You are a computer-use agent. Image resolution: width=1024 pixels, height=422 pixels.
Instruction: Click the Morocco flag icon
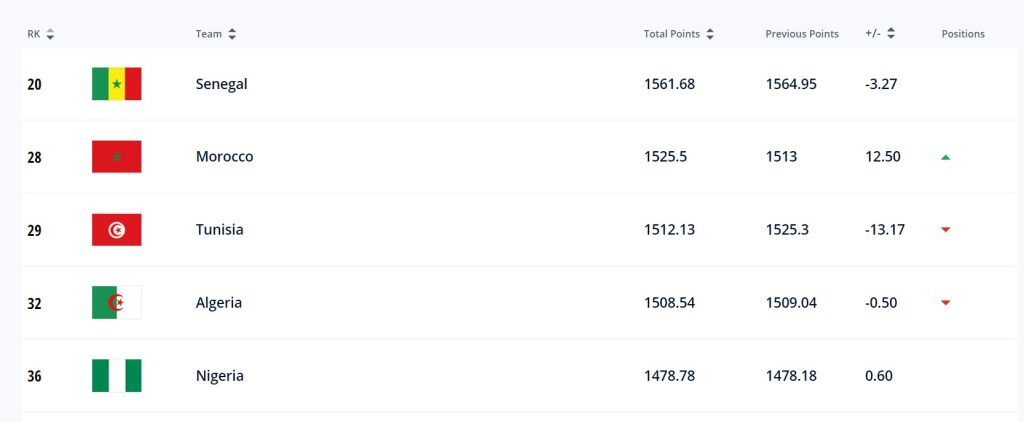point(116,157)
